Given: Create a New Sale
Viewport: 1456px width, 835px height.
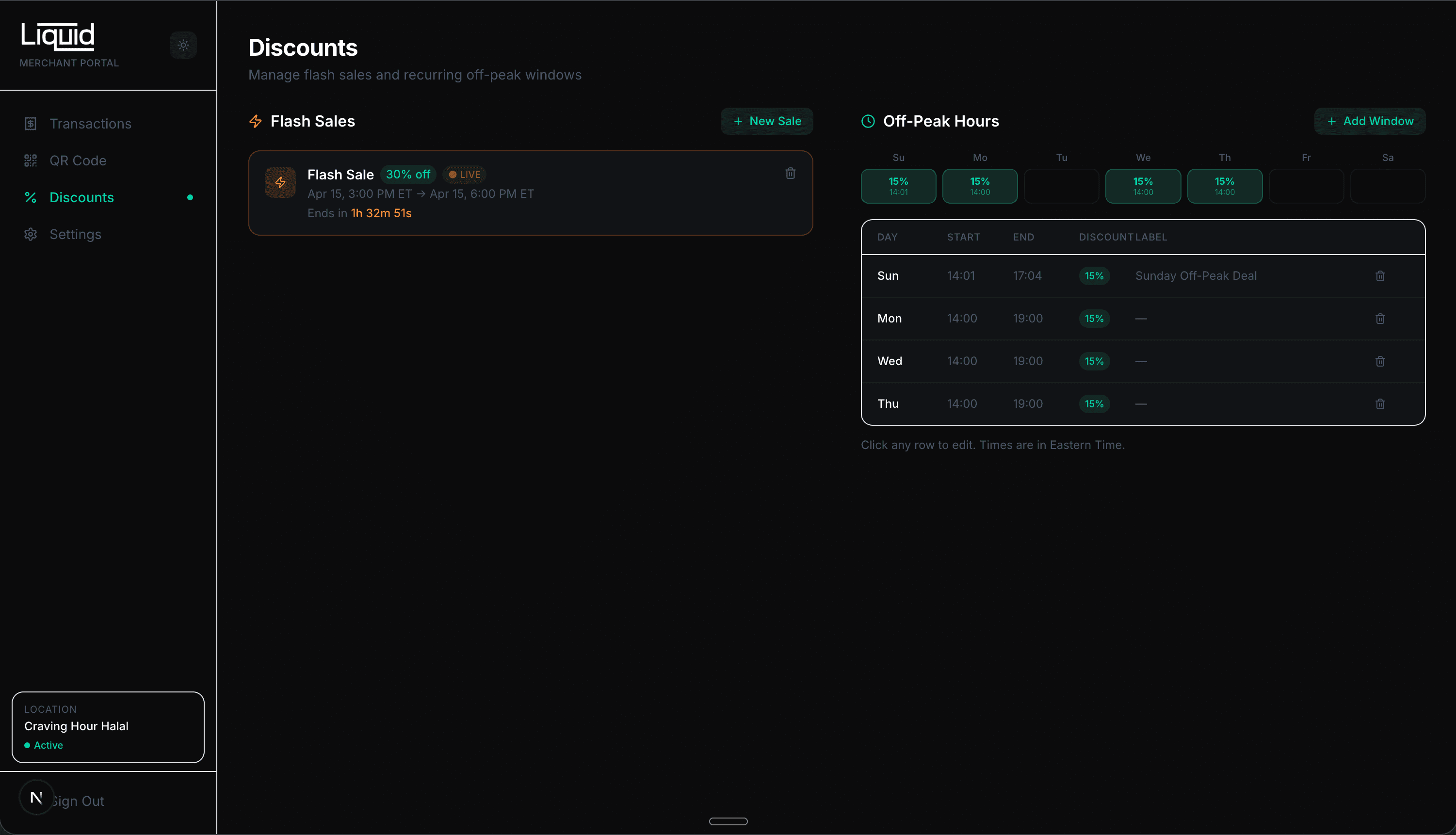Looking at the screenshot, I should [x=766, y=121].
